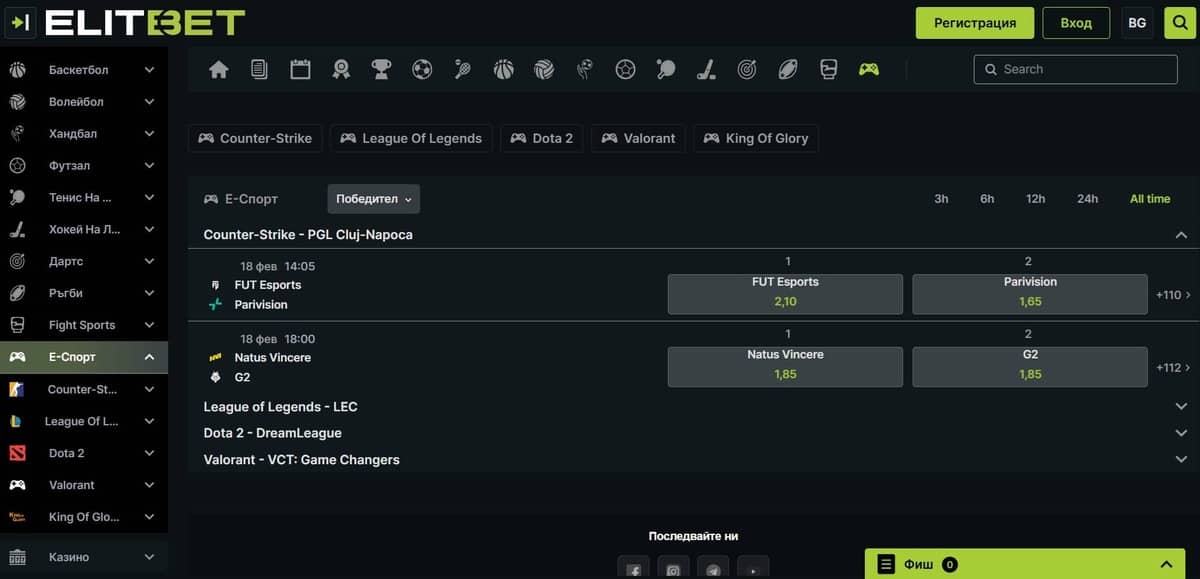The width and height of the screenshot is (1200, 579).
Task: Select the futsal ball icon in top bar
Action: click(x=625, y=69)
